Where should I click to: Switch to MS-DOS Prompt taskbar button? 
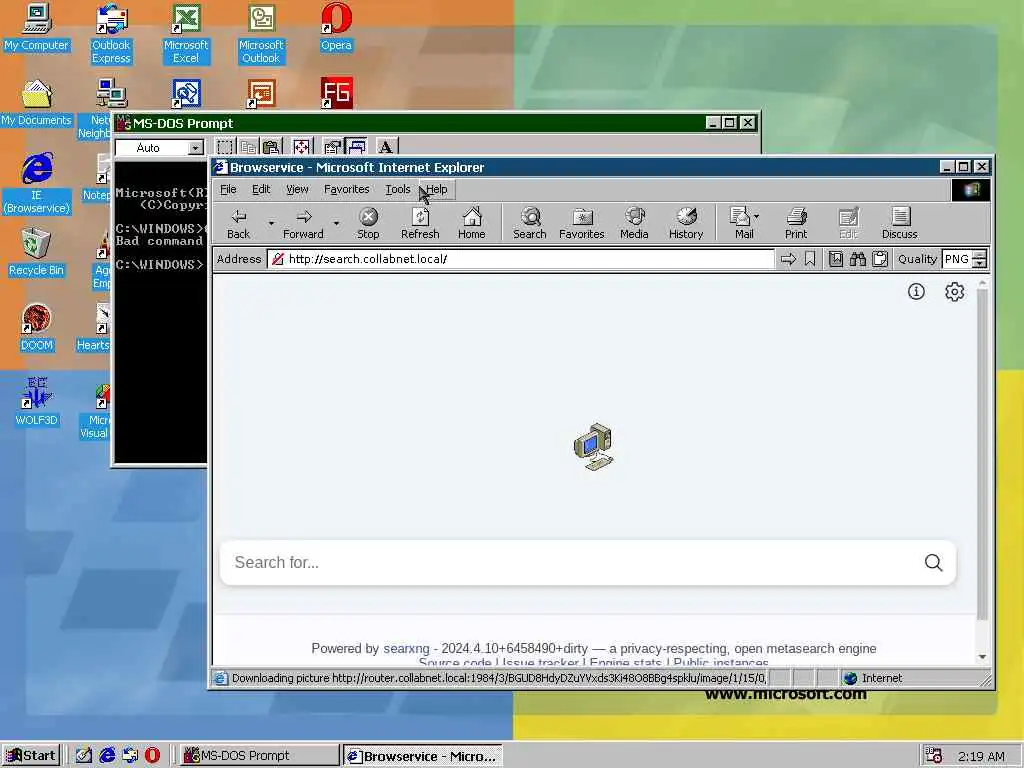259,756
